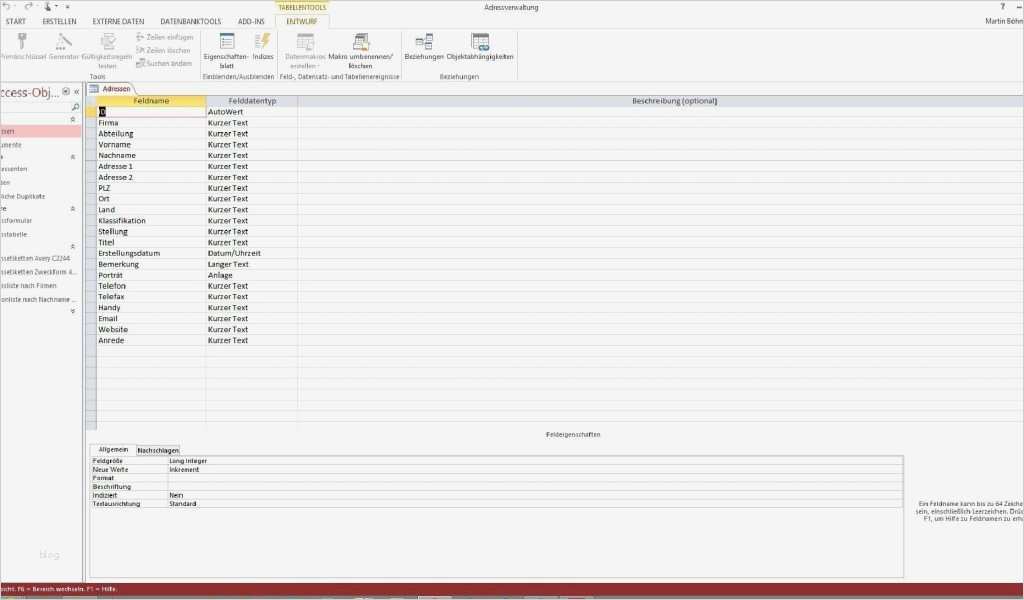This screenshot has width=1024, height=600.
Task: Select the 'Vorname' field name cell
Action: point(152,145)
